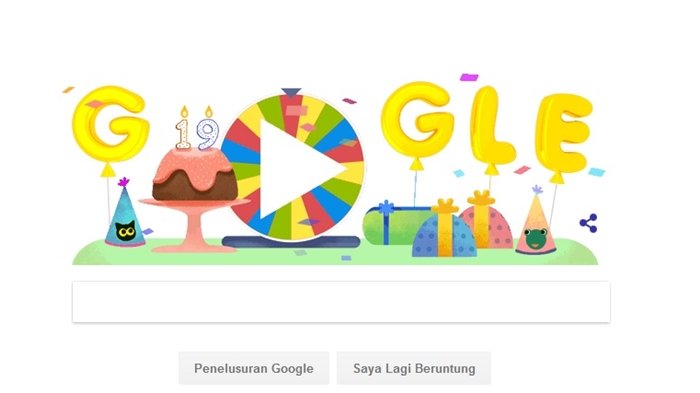Click the Saya Lagi Beruntung button
The image size is (700, 393).
(414, 368)
